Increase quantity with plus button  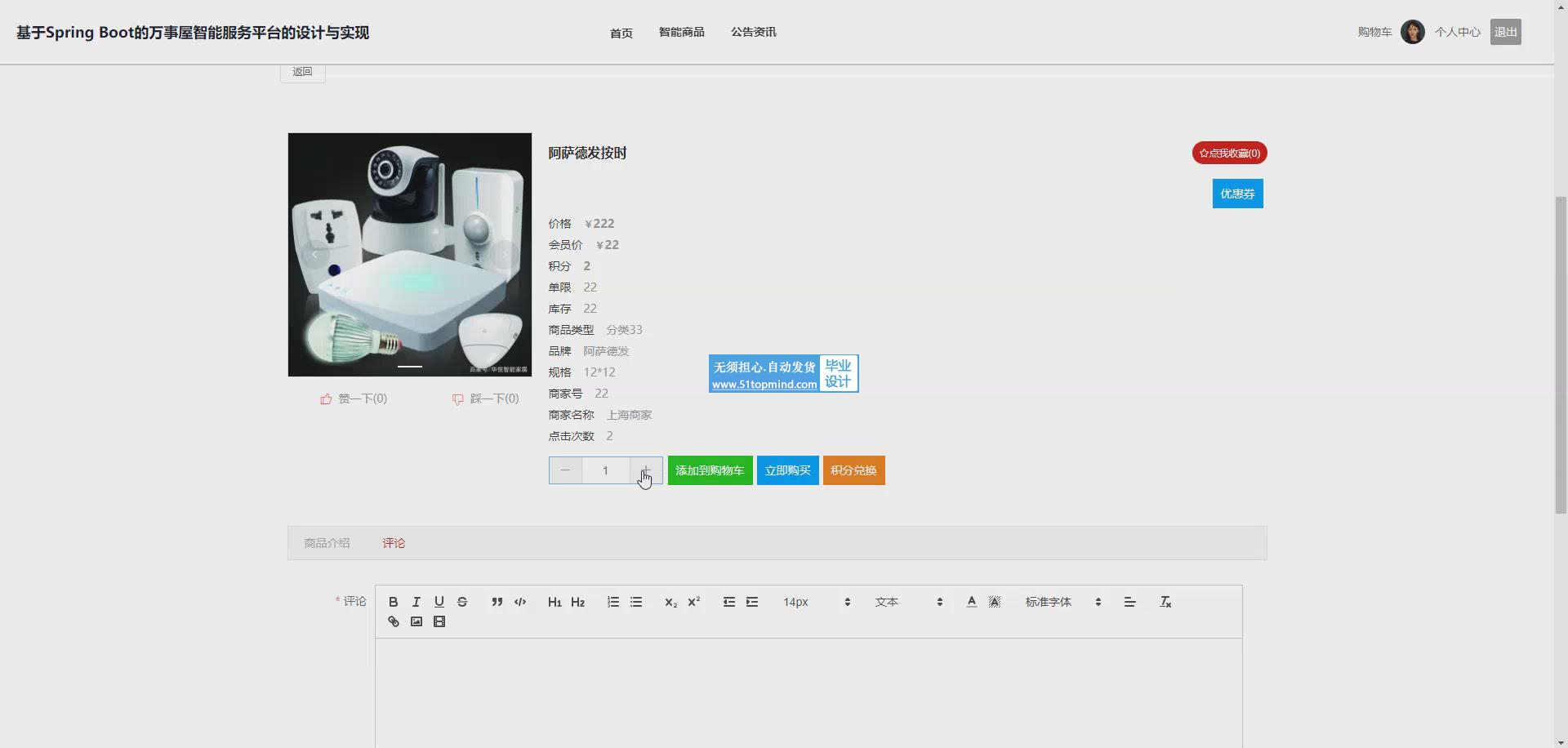(x=646, y=470)
